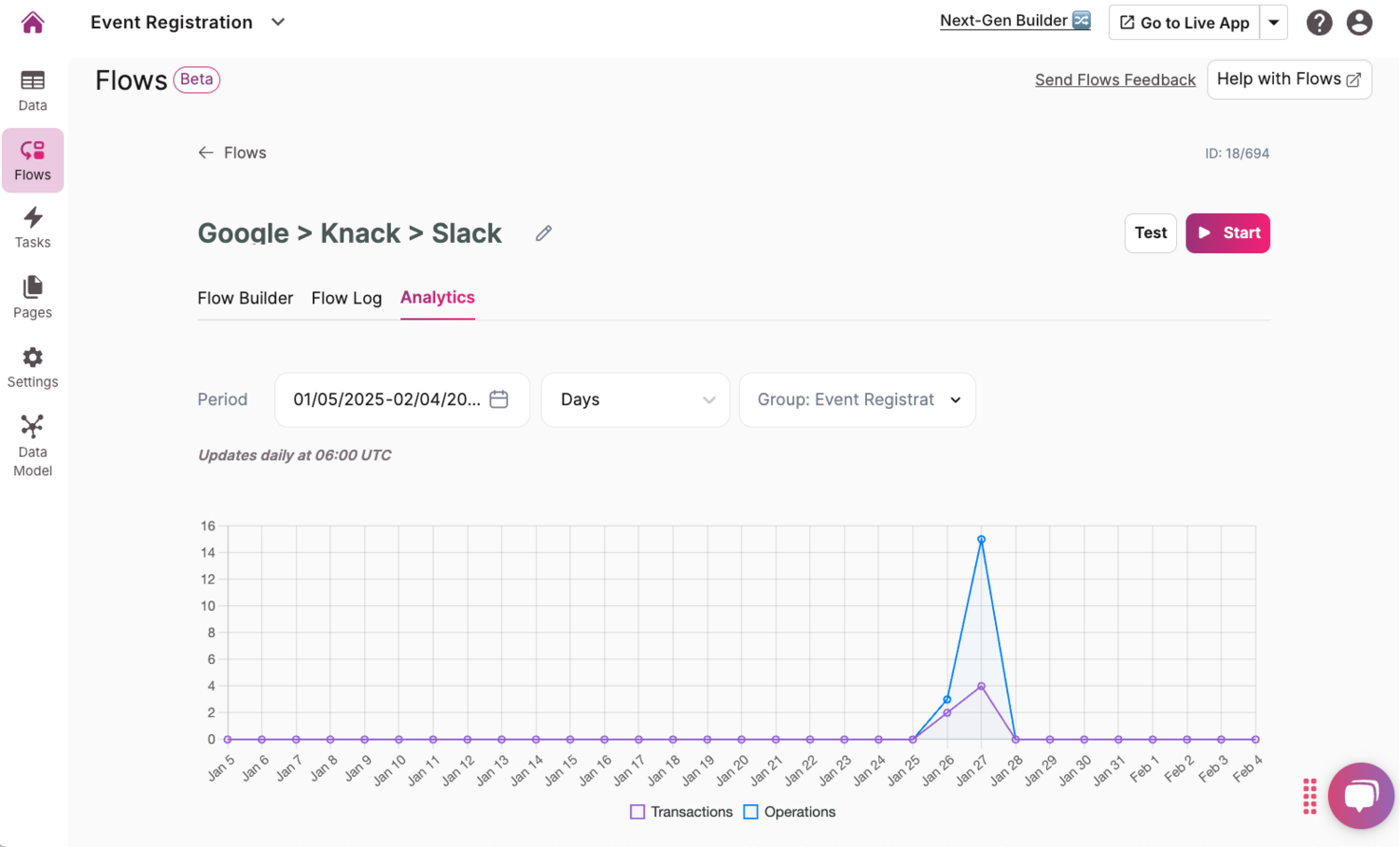Image resolution: width=1400 pixels, height=847 pixels.
Task: Go to Pages in the sidebar
Action: 33,297
